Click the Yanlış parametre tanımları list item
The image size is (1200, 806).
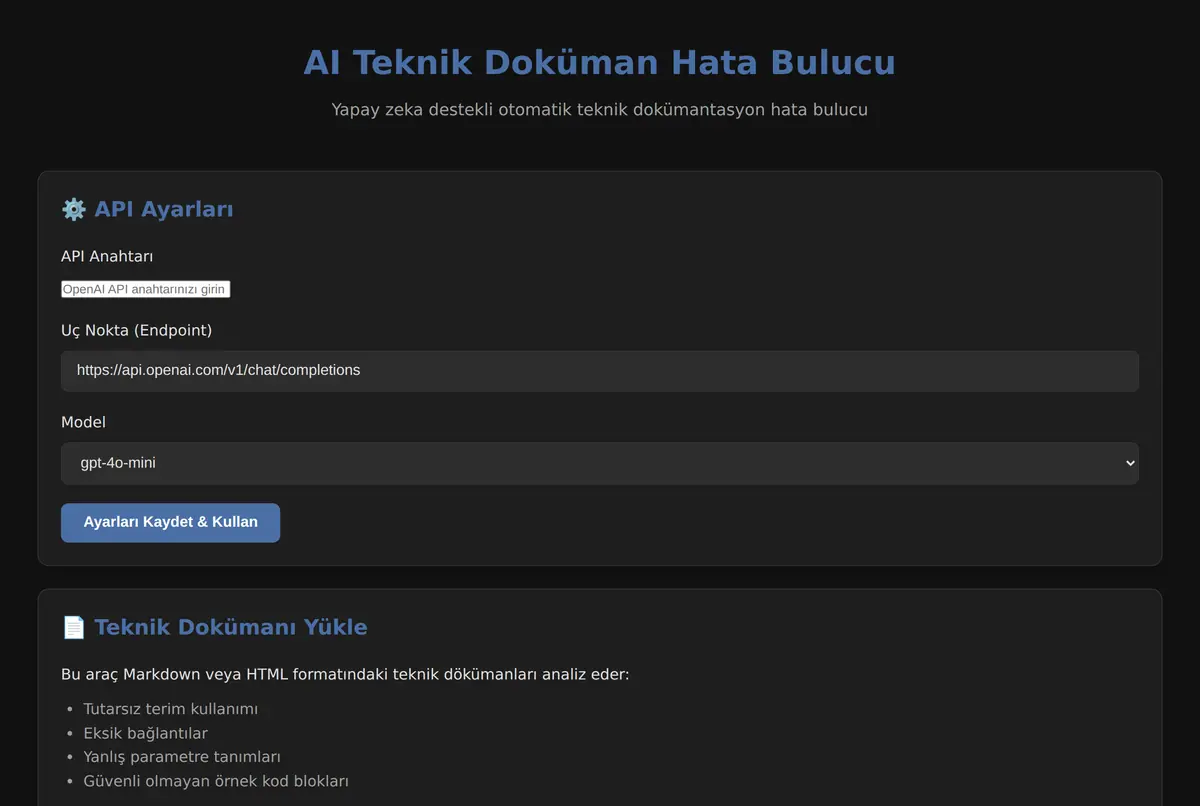pyautogui.click(x=182, y=757)
